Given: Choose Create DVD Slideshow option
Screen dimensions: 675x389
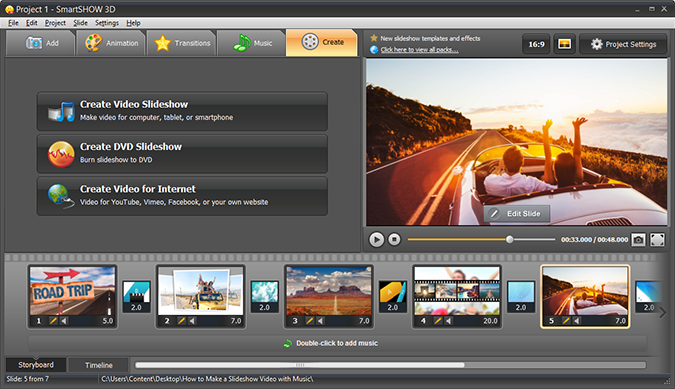Looking at the screenshot, I should pyautogui.click(x=182, y=153).
